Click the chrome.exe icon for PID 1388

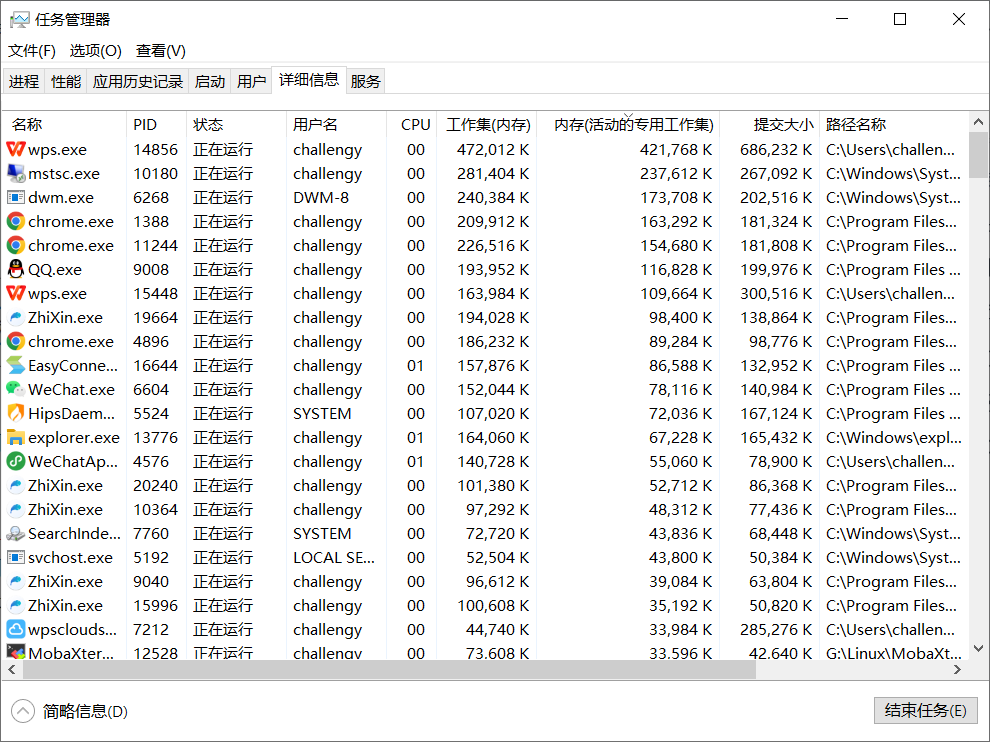tap(16, 222)
